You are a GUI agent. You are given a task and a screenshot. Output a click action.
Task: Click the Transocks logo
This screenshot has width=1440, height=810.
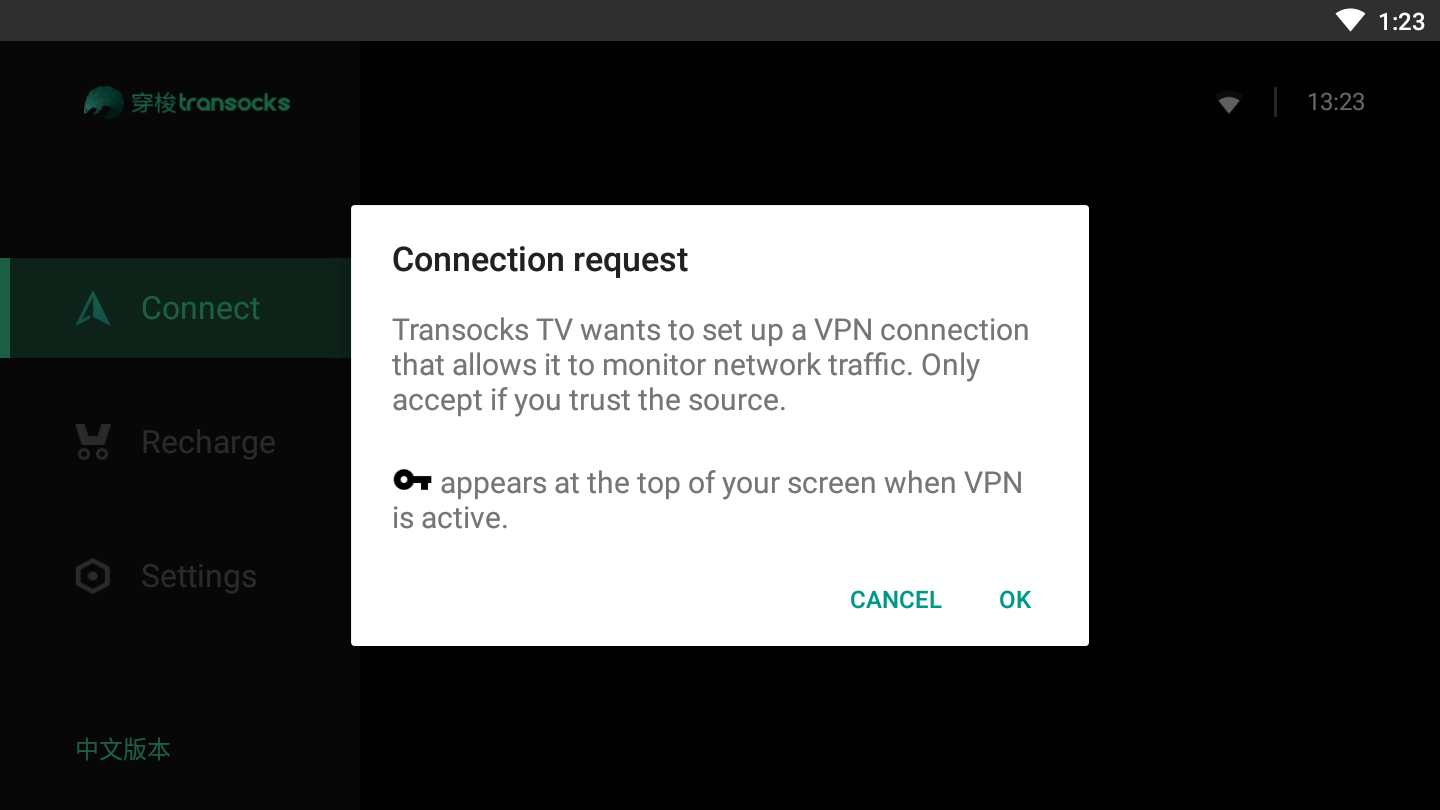click(105, 102)
